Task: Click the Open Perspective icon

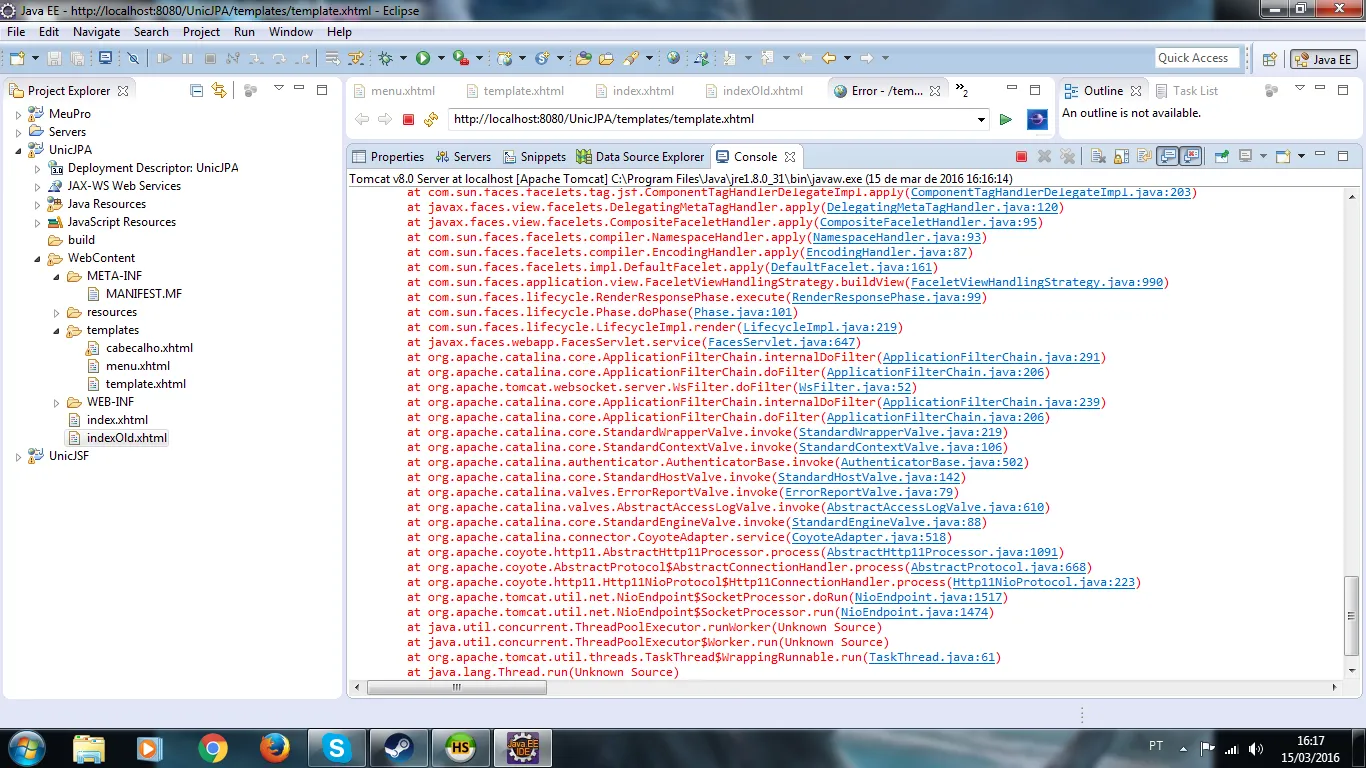Action: (1269, 59)
